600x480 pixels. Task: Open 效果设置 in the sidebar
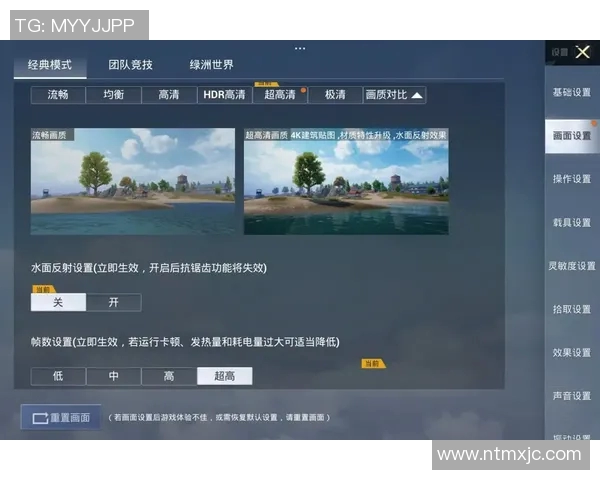(572, 353)
